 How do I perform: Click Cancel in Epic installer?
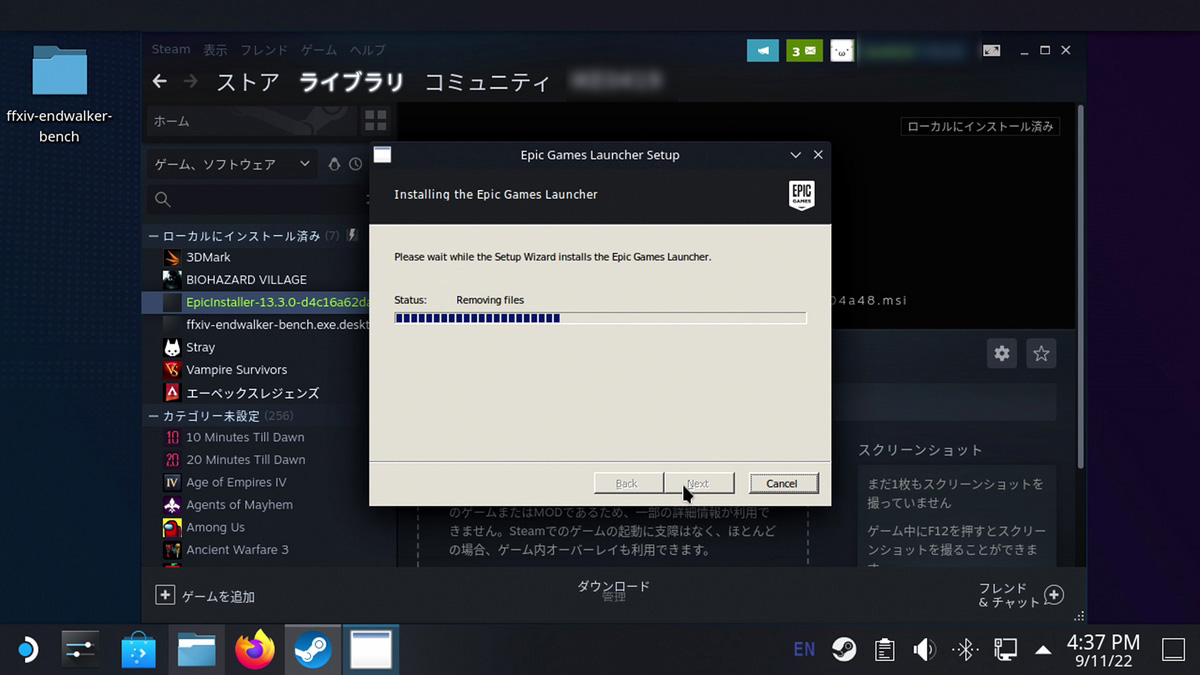pyautogui.click(x=782, y=483)
